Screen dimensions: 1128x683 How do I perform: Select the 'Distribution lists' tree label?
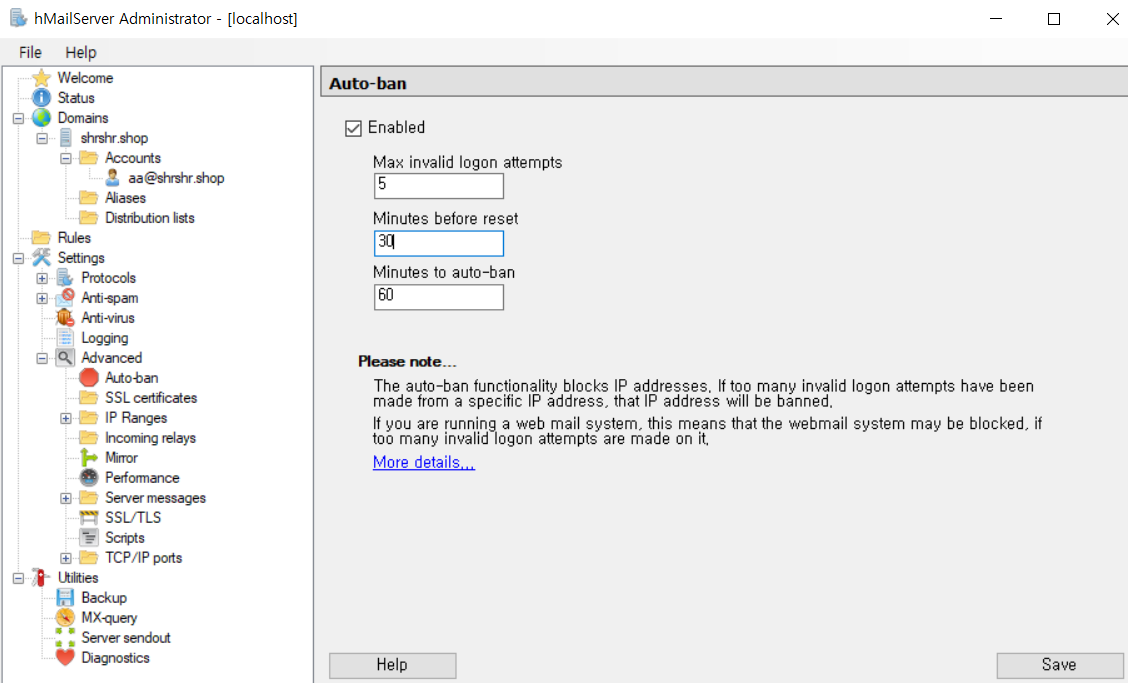150,217
